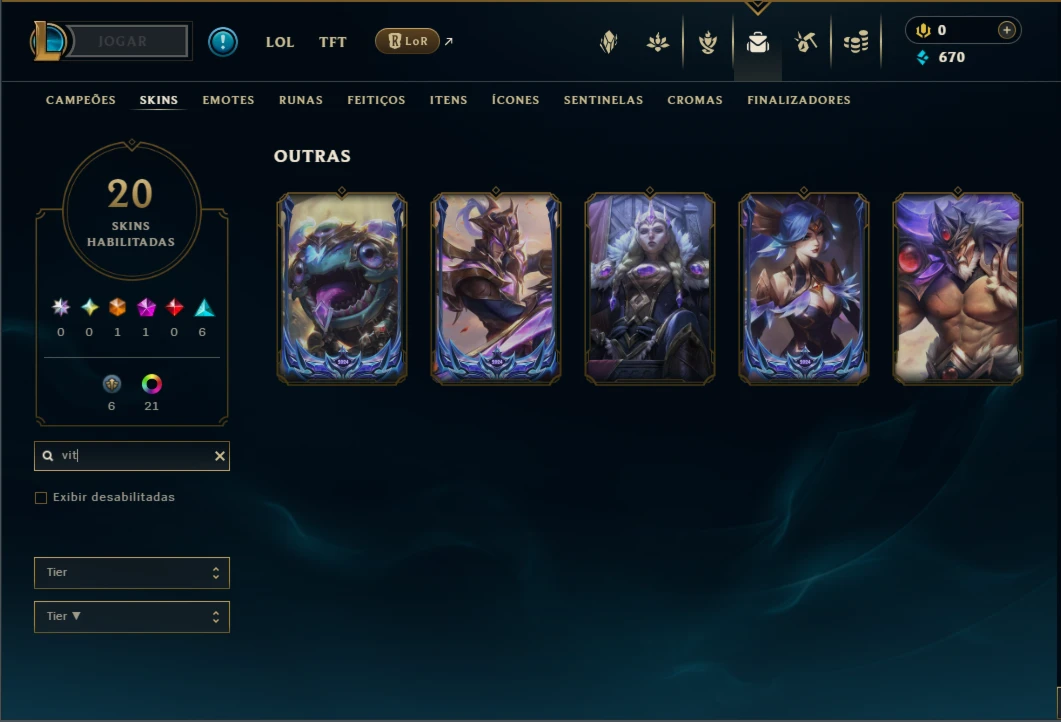Focus the skin search input field
Image resolution: width=1061 pixels, height=722 pixels.
coord(132,456)
